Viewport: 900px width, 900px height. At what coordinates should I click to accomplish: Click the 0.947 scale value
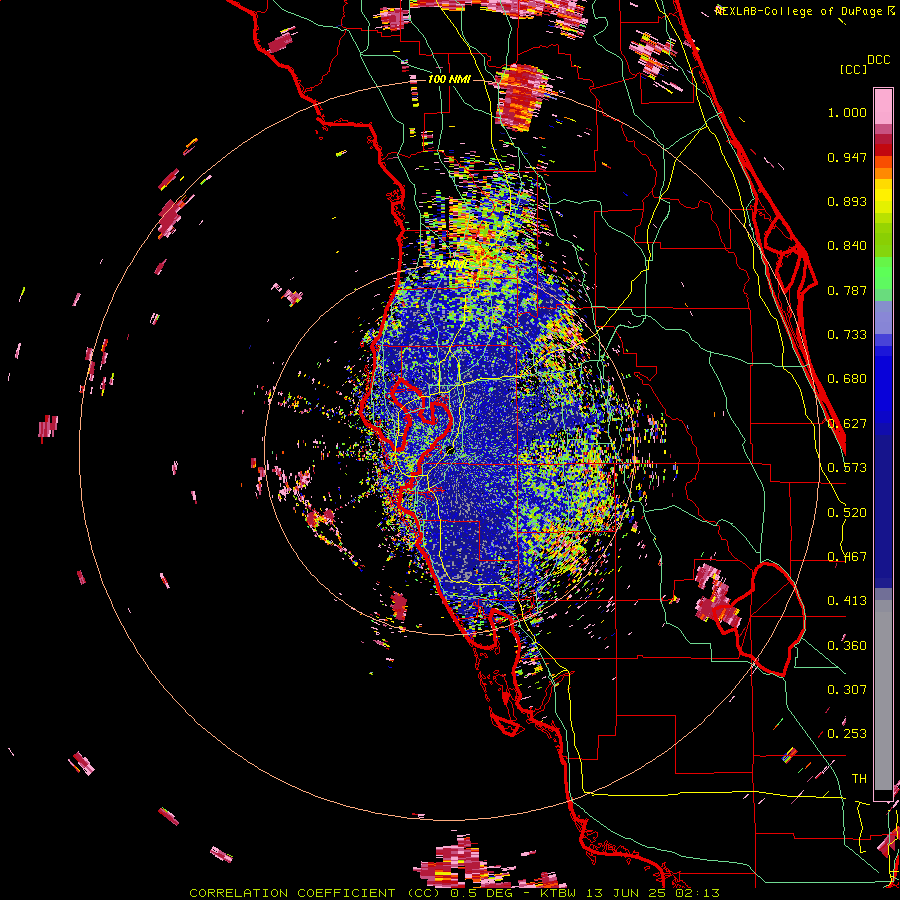(x=847, y=157)
